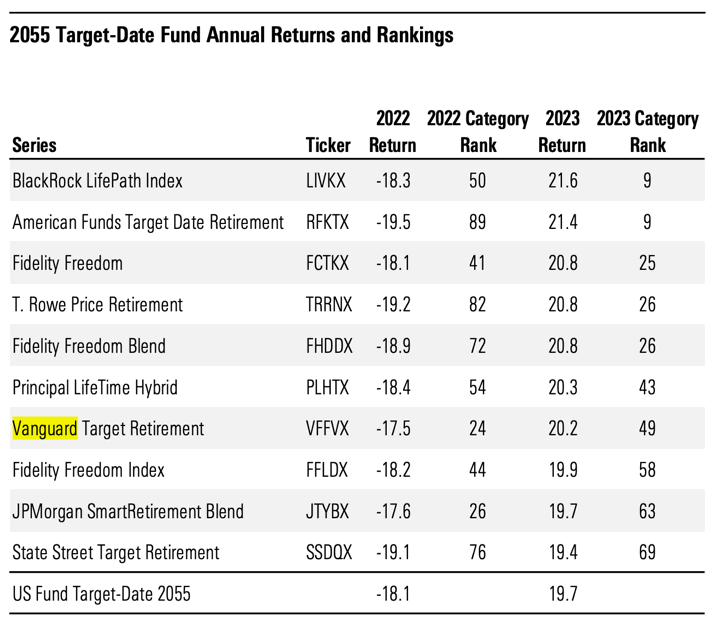Click the T. Rowe Price Retirement name
Viewport: 720px width, 626px height.
point(98,305)
